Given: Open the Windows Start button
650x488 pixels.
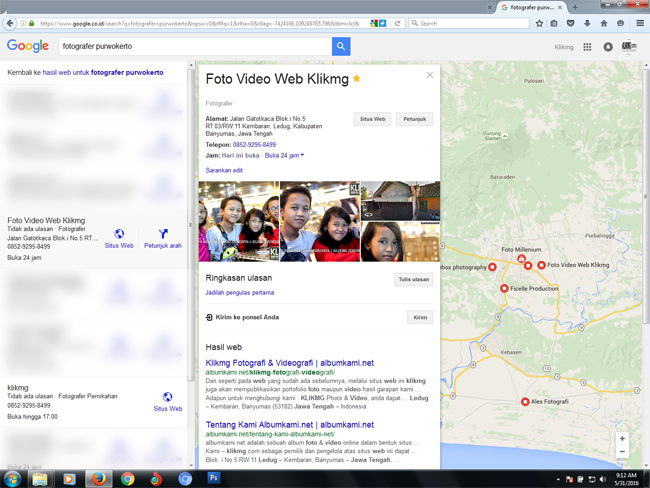Looking at the screenshot, I should (12, 479).
